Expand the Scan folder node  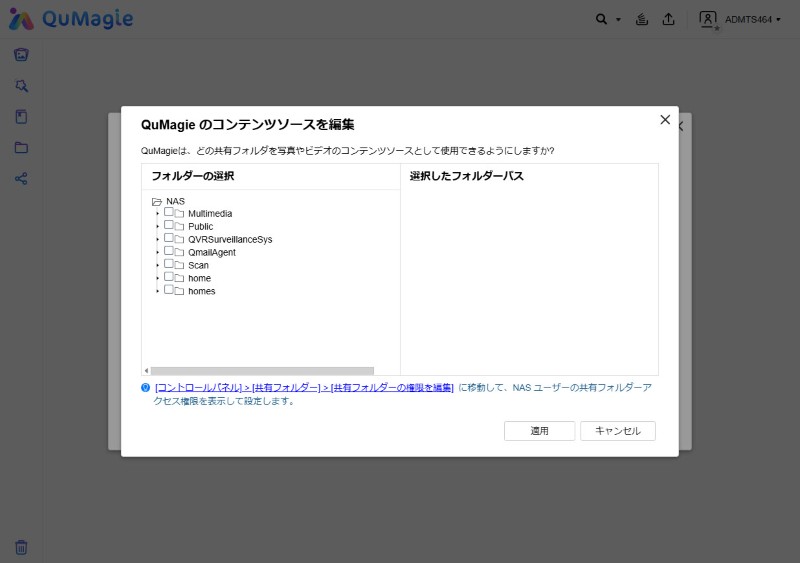coord(157,266)
